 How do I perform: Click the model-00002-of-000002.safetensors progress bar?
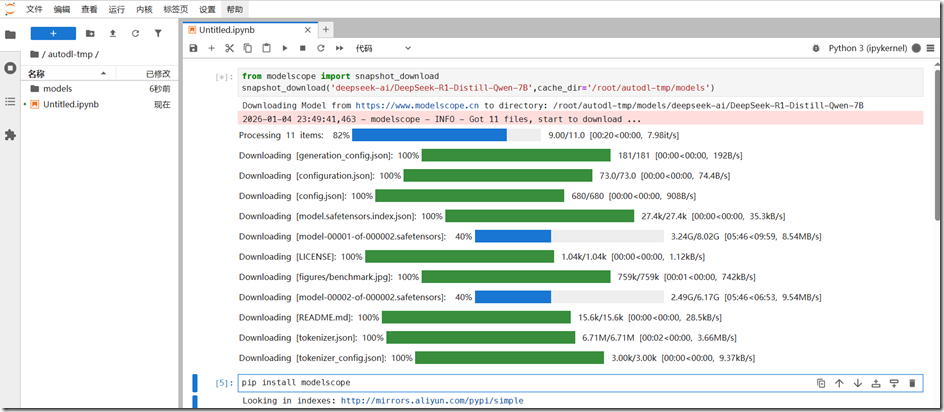[569, 297]
